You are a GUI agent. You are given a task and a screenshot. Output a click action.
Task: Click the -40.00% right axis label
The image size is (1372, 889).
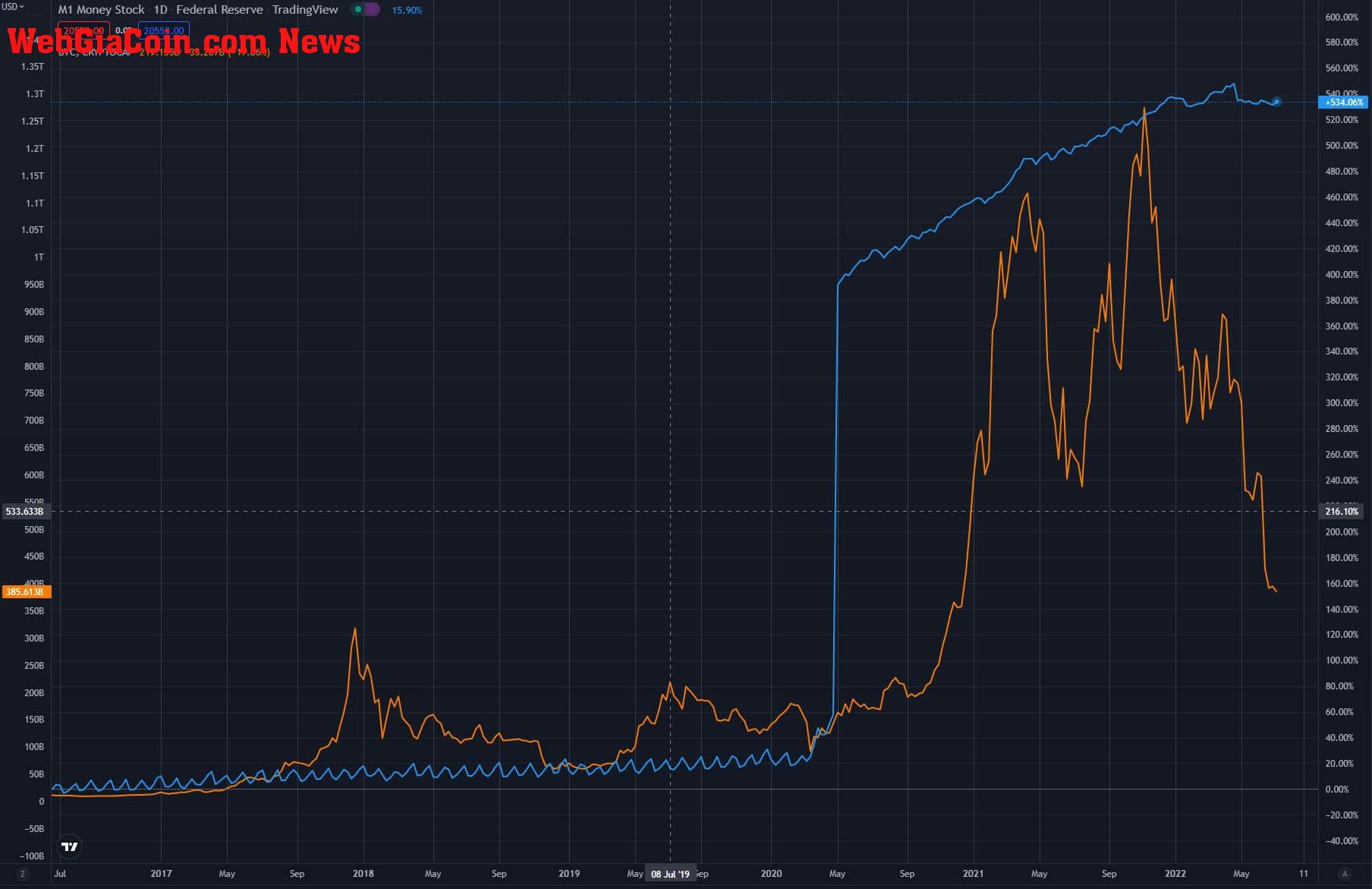click(x=1342, y=841)
